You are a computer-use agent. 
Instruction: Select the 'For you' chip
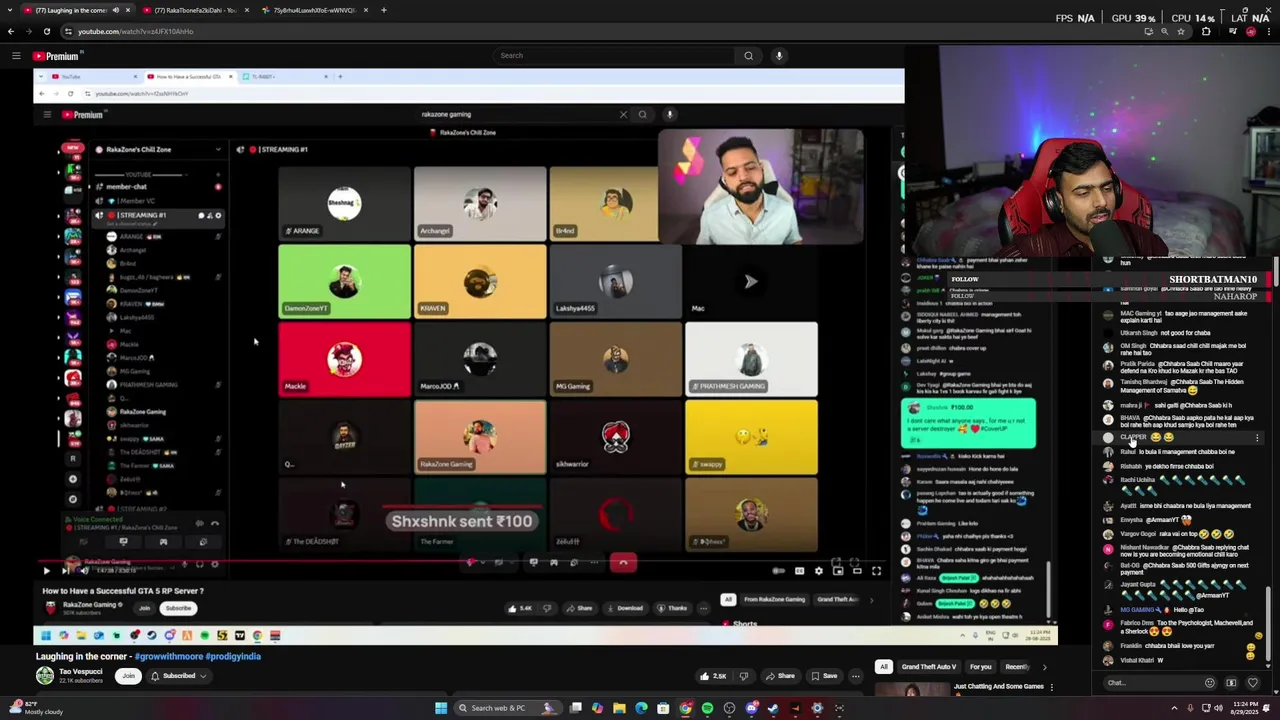coord(981,667)
